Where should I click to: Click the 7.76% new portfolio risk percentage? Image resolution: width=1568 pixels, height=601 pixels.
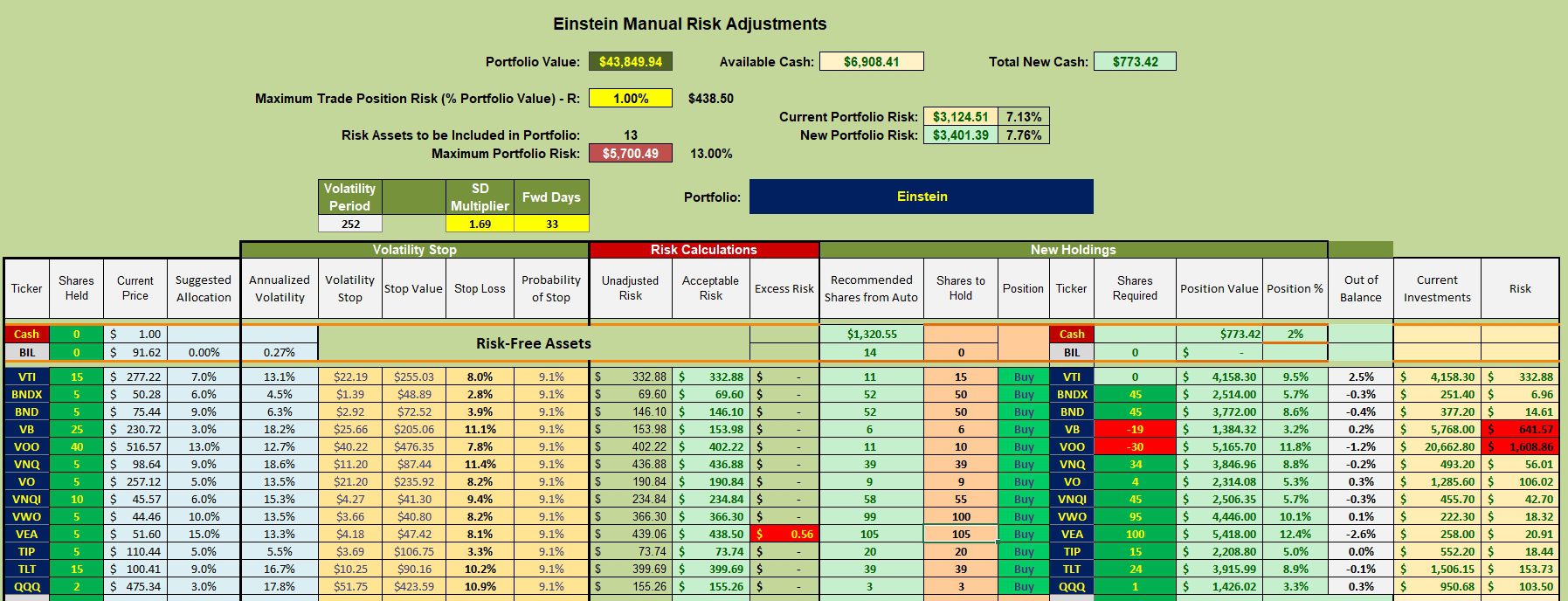point(1023,135)
